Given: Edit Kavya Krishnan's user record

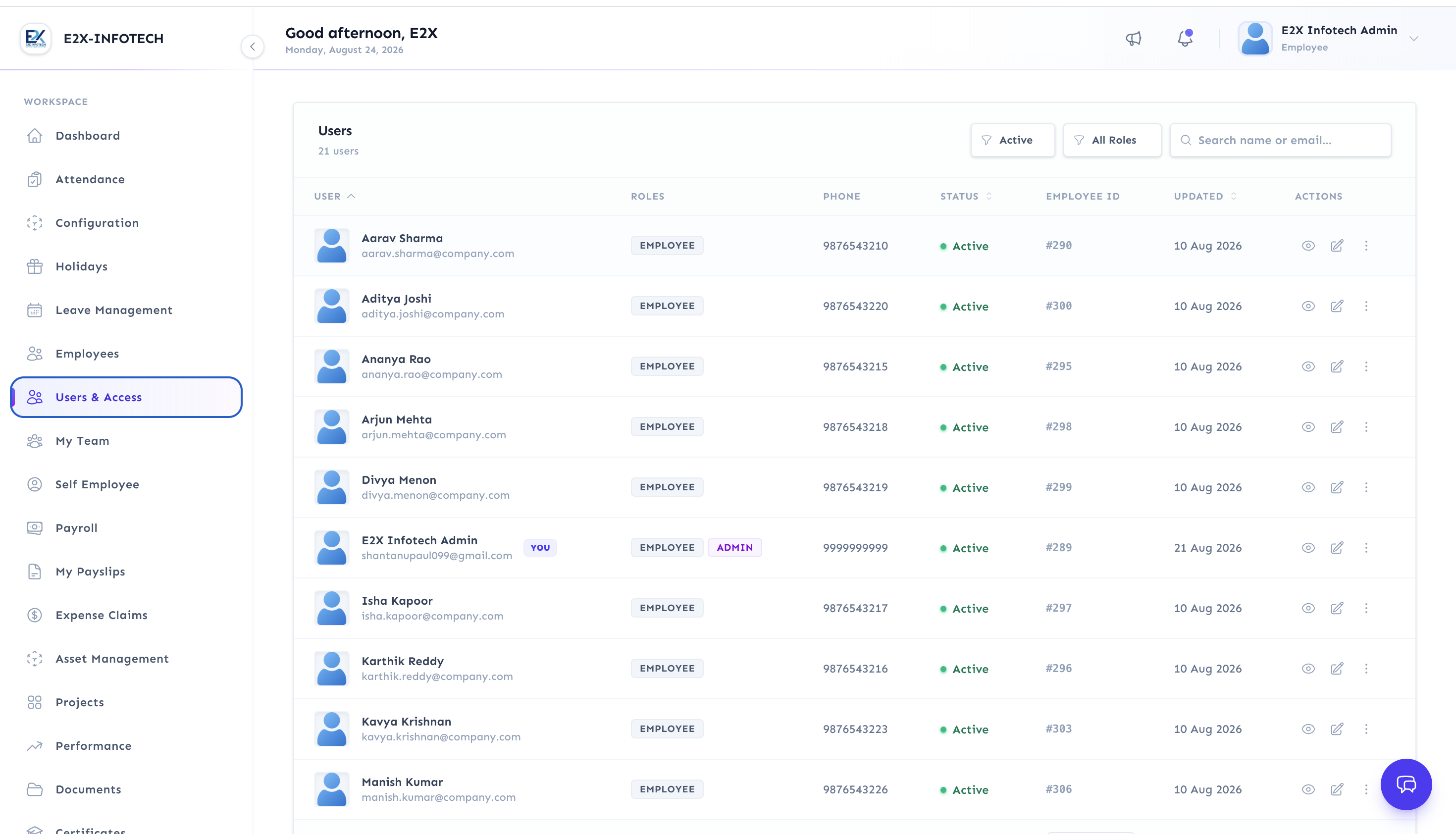Looking at the screenshot, I should tap(1337, 729).
